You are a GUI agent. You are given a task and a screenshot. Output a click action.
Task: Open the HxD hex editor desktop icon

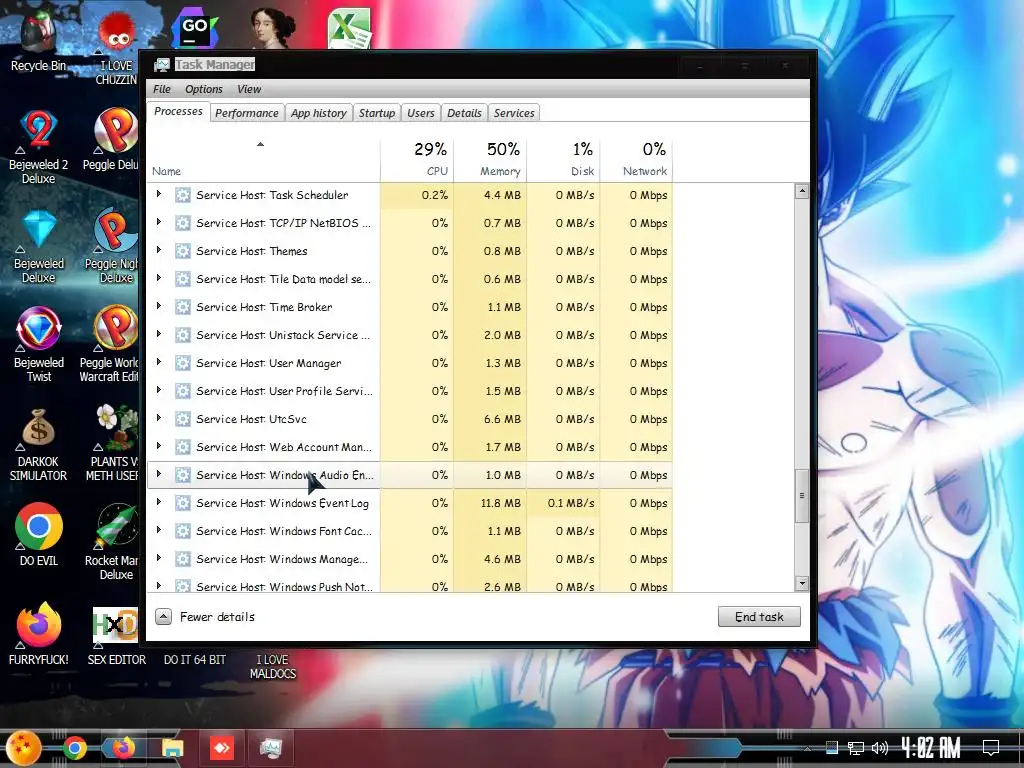click(x=116, y=635)
